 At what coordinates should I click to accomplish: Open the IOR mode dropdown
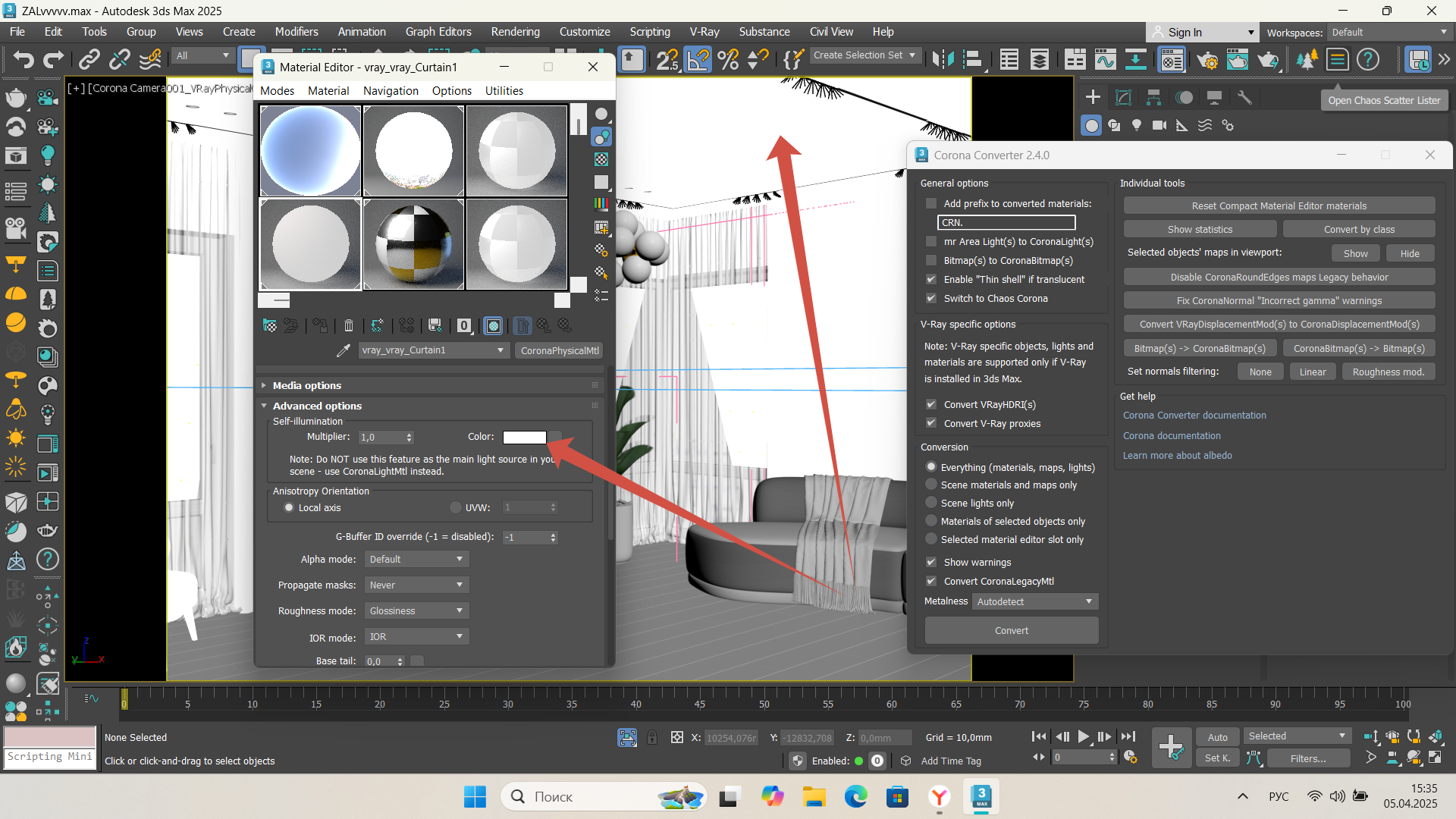point(416,636)
